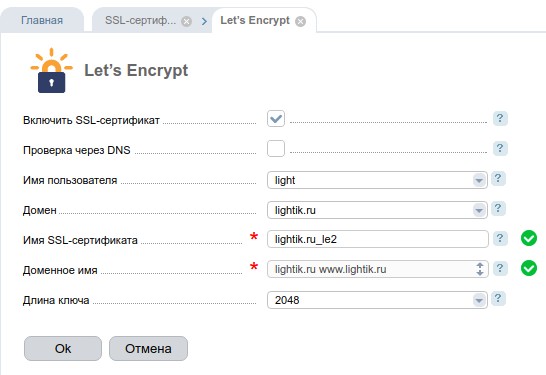Click help icon next to Домен
The height and width of the screenshot is (375, 546).
pyautogui.click(x=498, y=209)
